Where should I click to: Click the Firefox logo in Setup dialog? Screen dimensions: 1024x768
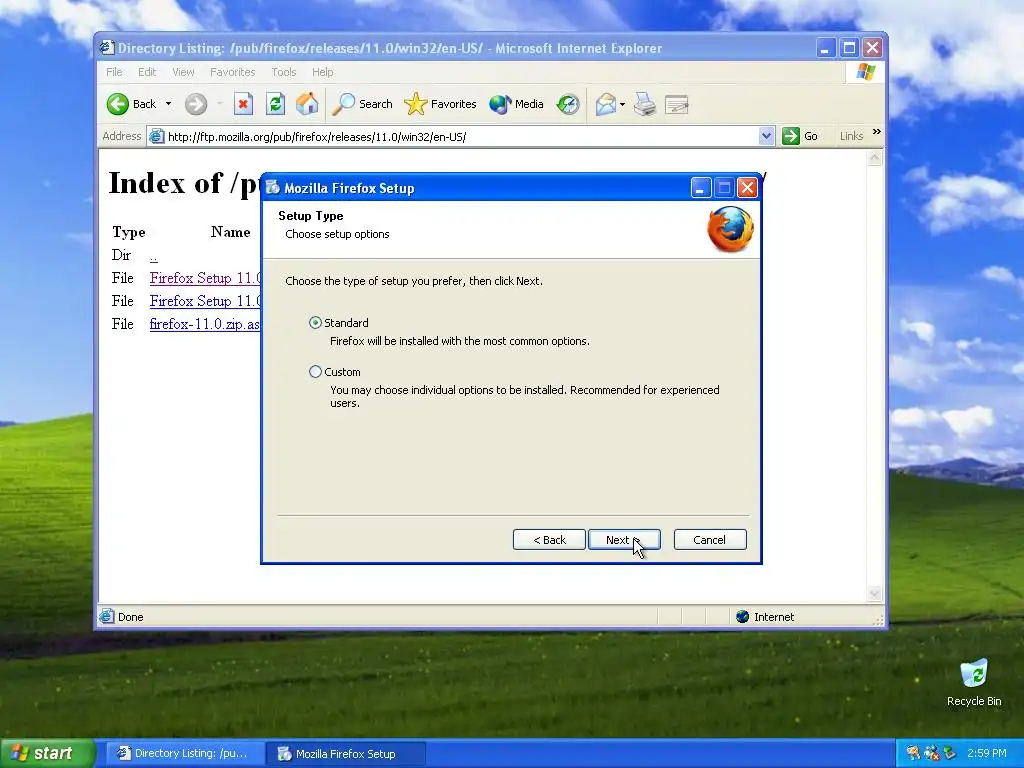pyautogui.click(x=730, y=229)
